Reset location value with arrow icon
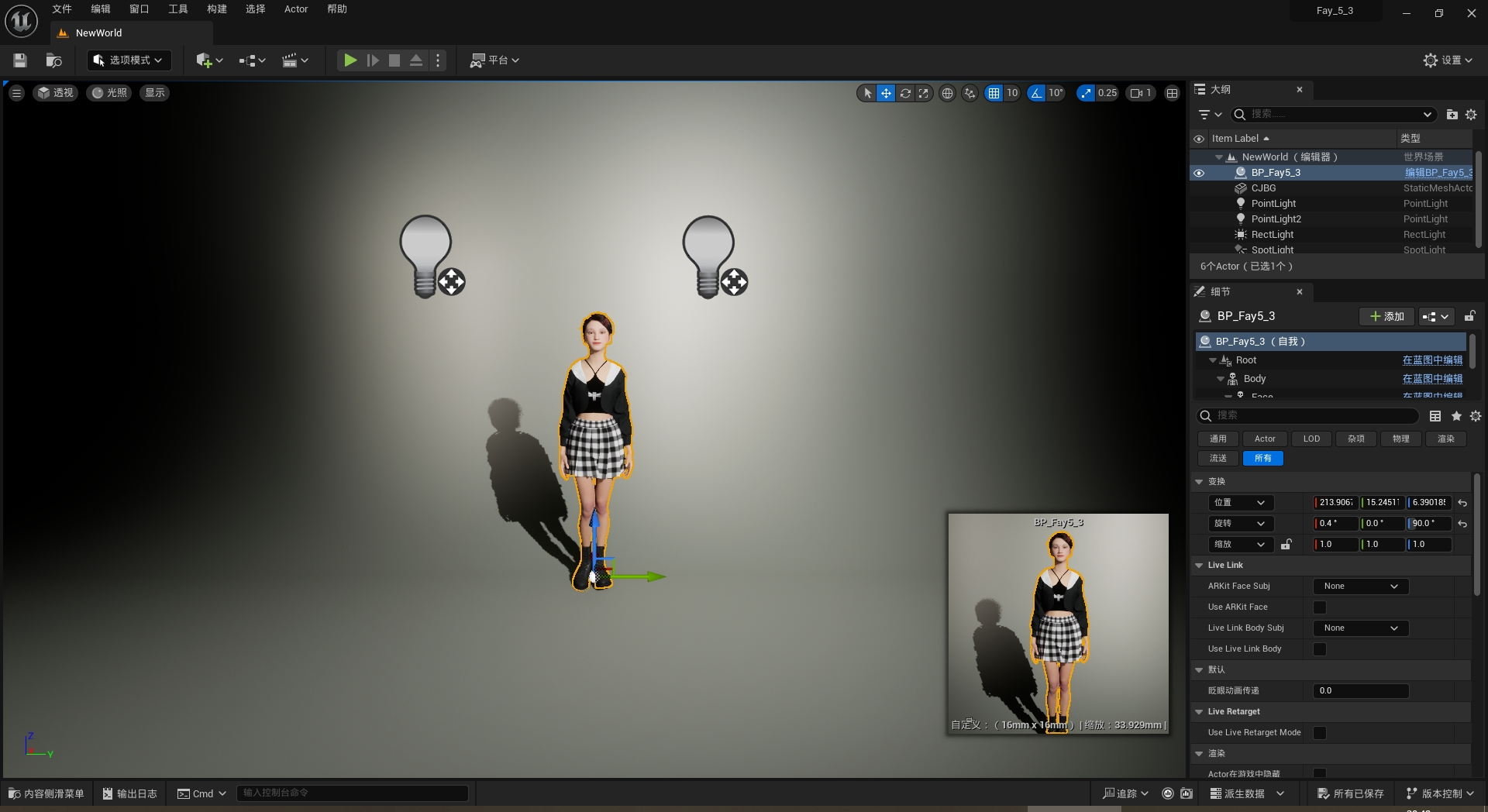The image size is (1488, 812). (1462, 503)
